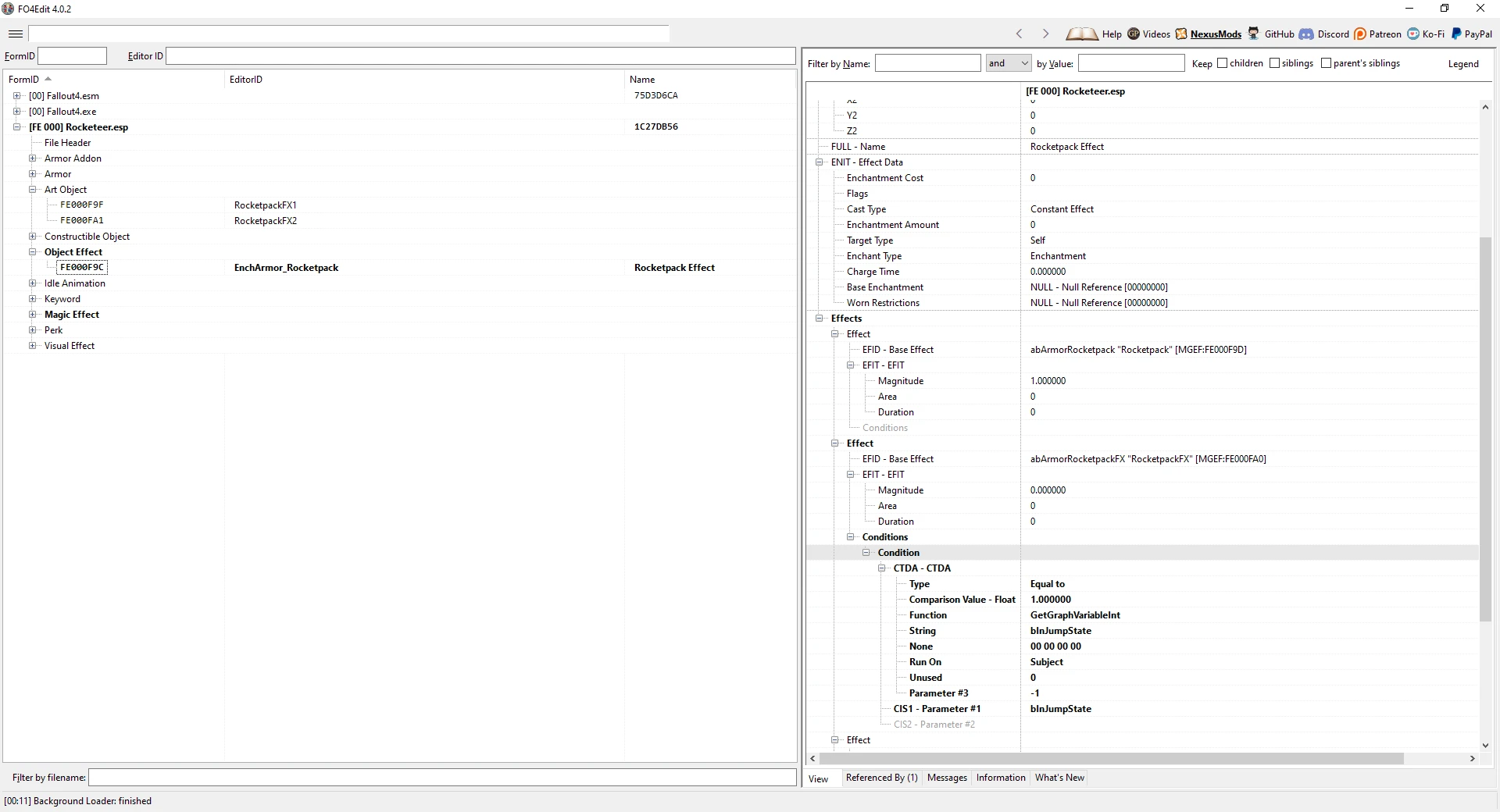The image size is (1500, 812).
Task: Expand the Idle Animation group
Action: point(33,283)
